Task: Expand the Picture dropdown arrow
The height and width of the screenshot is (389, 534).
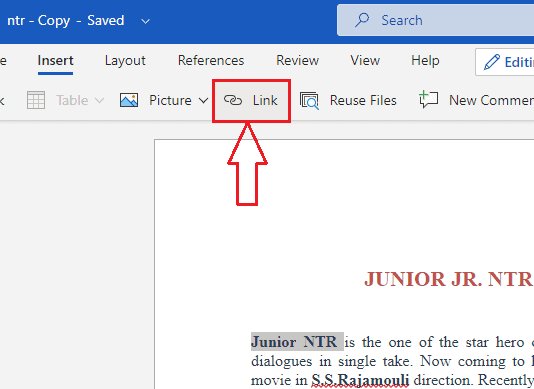Action: [x=203, y=101]
